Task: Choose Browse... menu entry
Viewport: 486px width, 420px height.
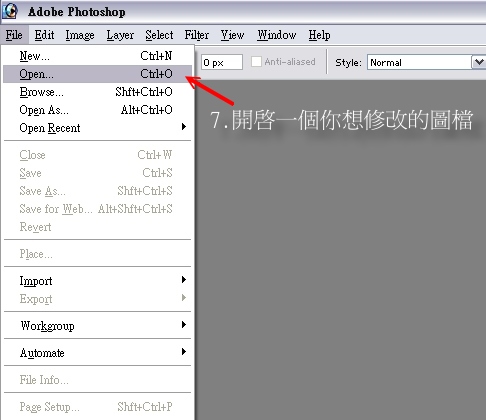Action: pyautogui.click(x=97, y=92)
